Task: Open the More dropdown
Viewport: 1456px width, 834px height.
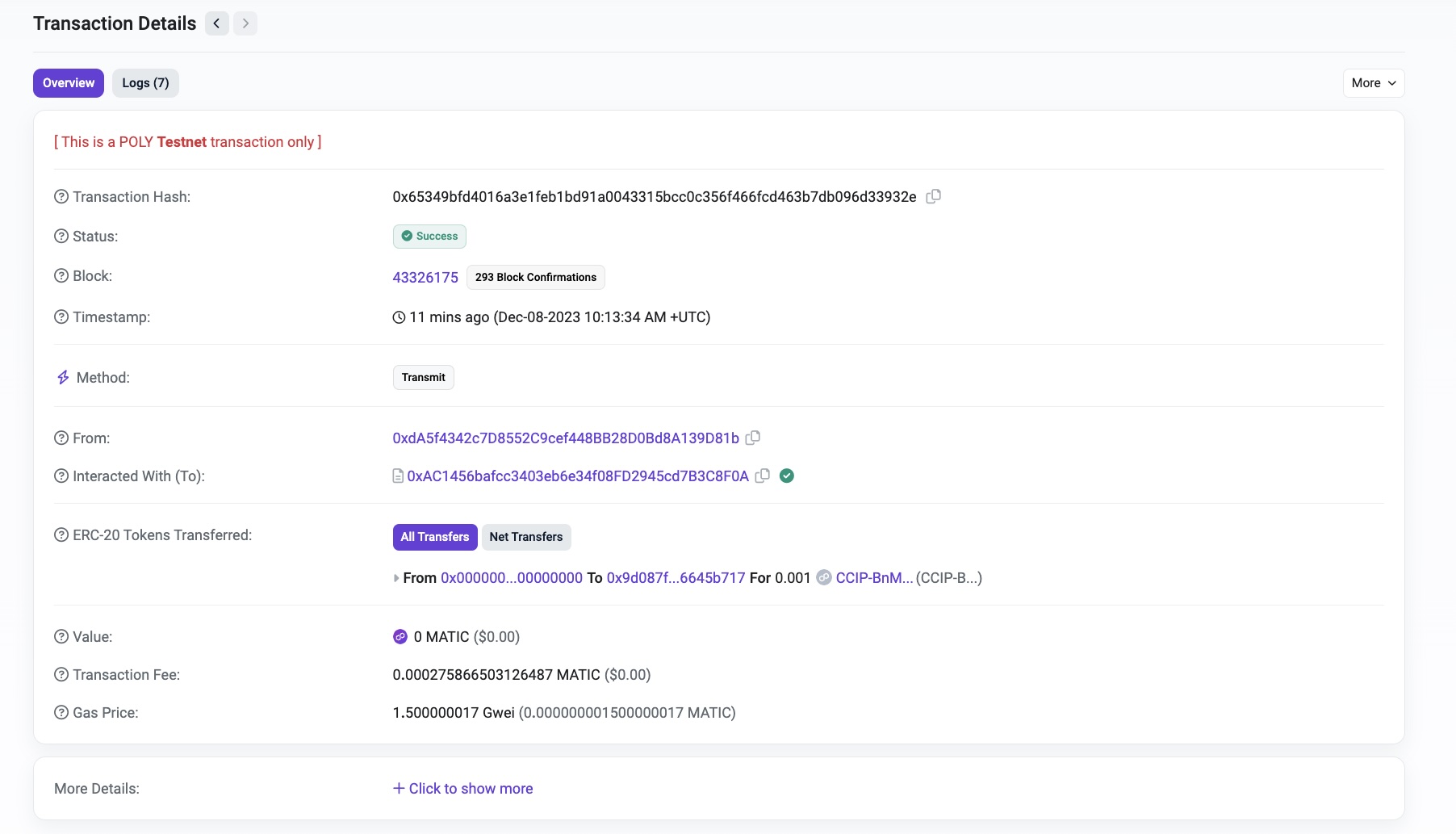Action: tap(1374, 83)
